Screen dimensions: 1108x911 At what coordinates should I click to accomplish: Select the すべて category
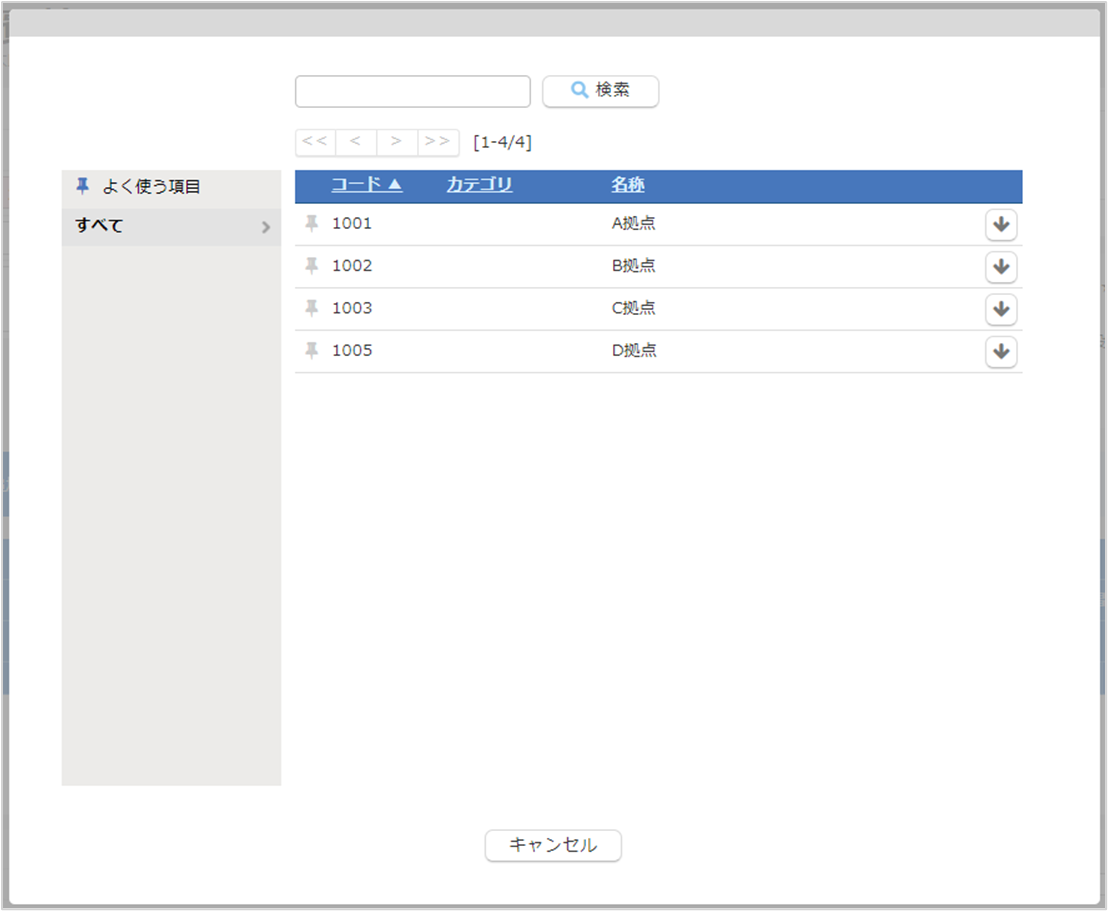point(100,226)
